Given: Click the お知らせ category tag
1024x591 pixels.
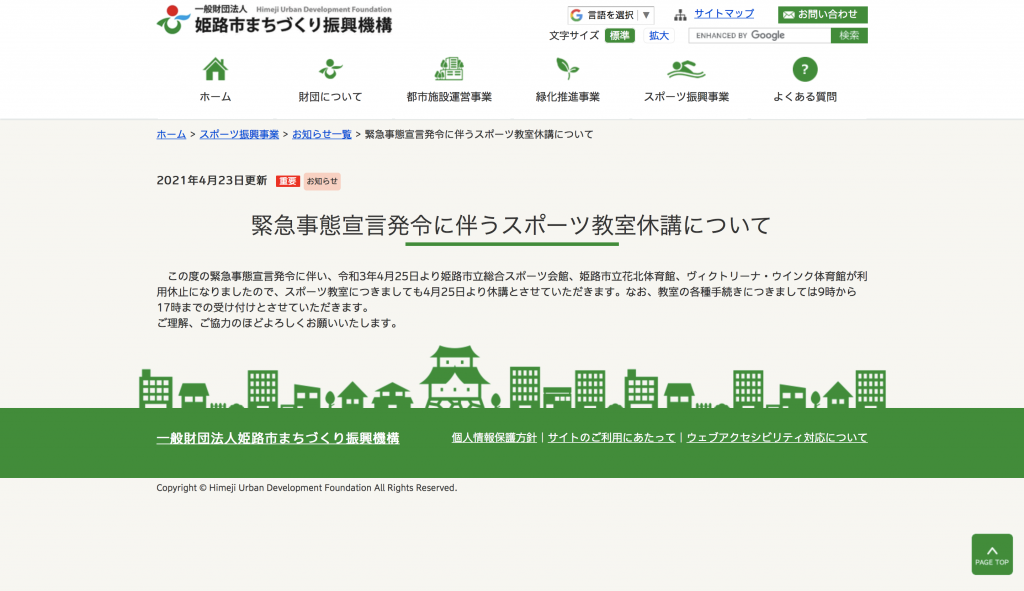Looking at the screenshot, I should coord(322,181).
